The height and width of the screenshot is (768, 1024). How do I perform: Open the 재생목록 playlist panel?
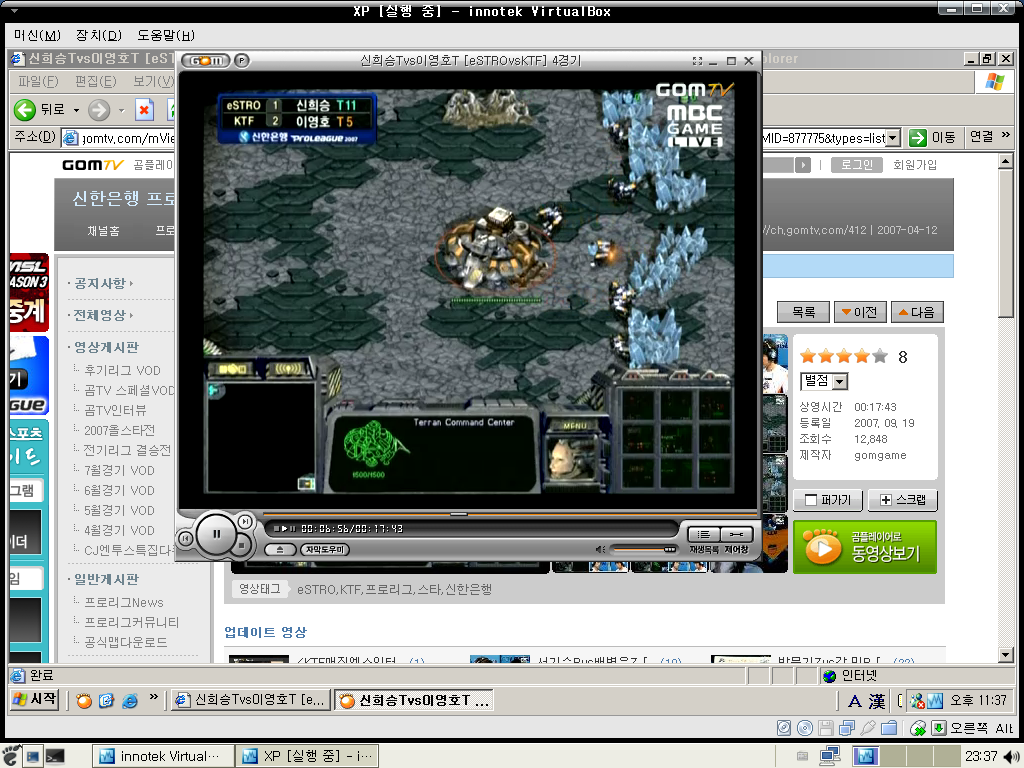(703, 534)
